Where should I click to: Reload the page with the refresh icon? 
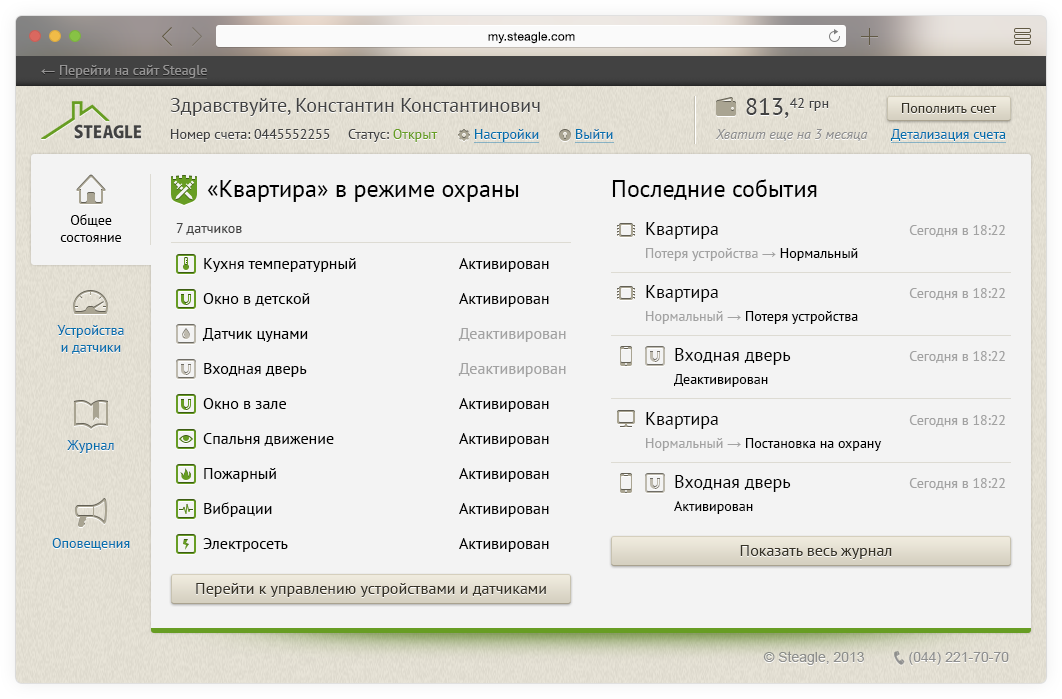(834, 36)
